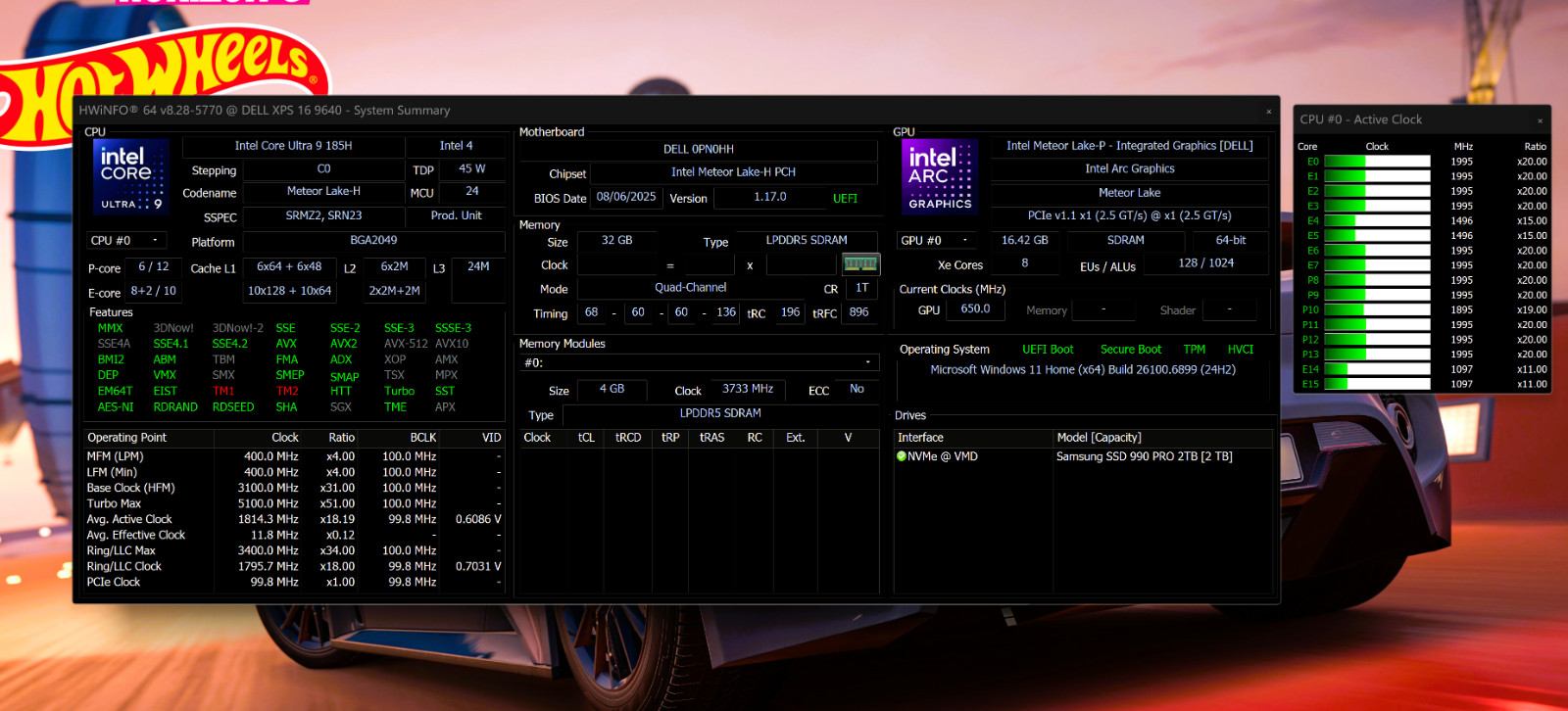Screen dimensions: 1568x711
Task: Click the green NVMe drive status icon
Action: pyautogui.click(x=902, y=456)
